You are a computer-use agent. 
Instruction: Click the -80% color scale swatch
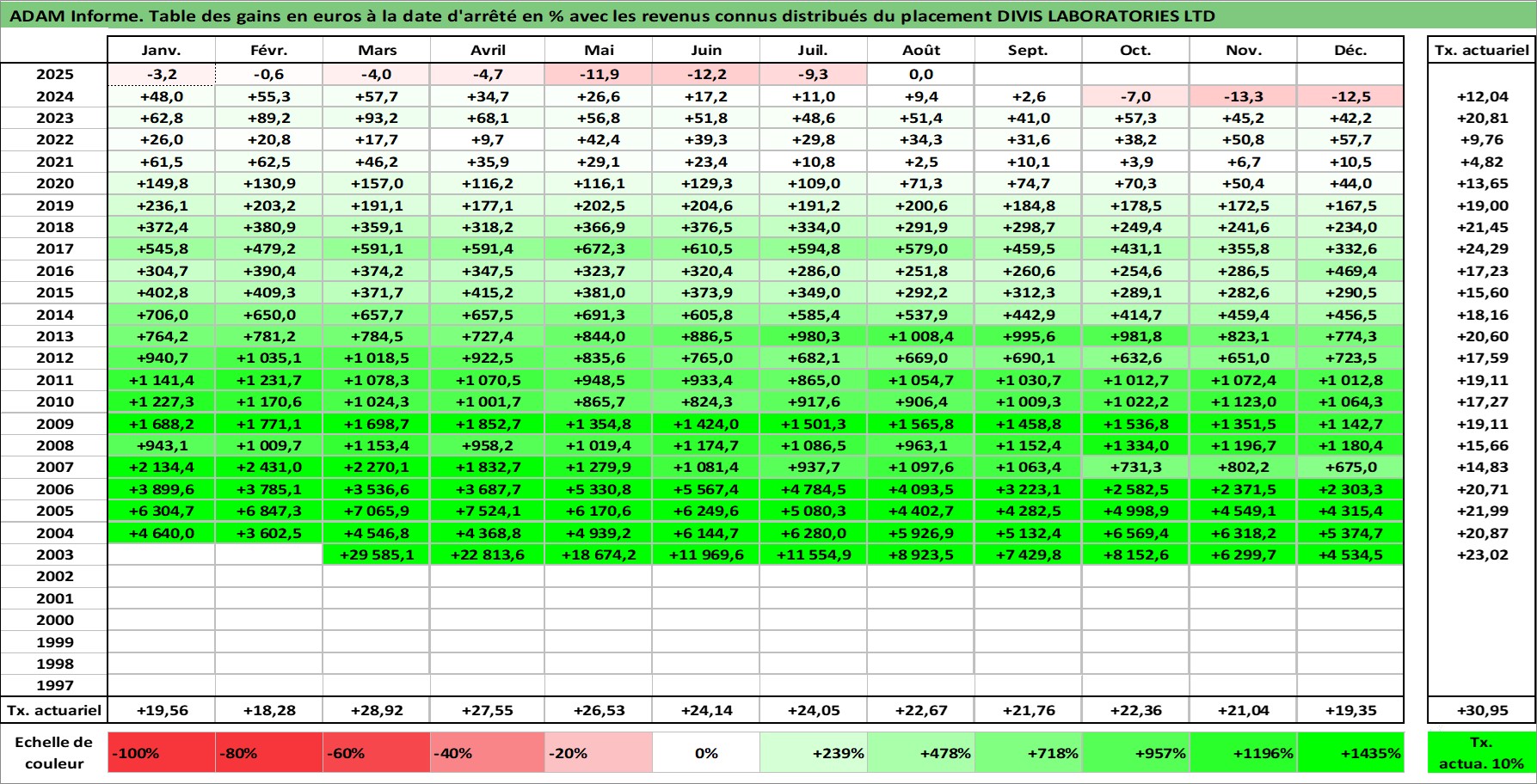tap(268, 753)
